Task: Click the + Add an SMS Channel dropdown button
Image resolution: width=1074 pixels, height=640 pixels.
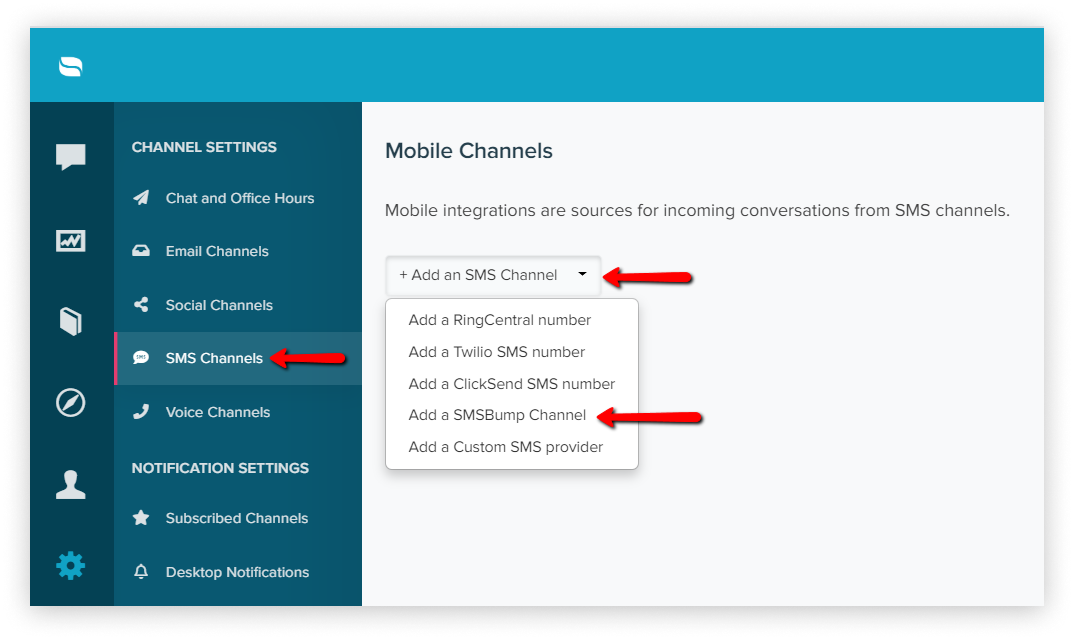Action: pos(493,275)
